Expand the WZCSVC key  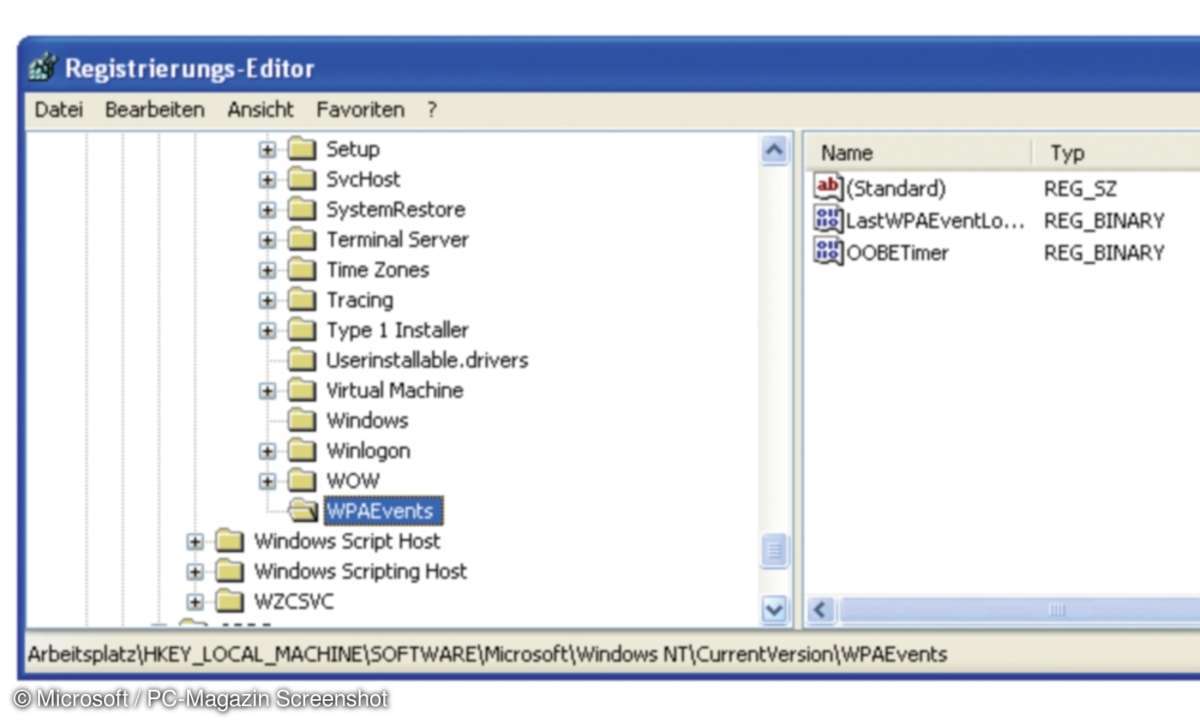(x=195, y=601)
